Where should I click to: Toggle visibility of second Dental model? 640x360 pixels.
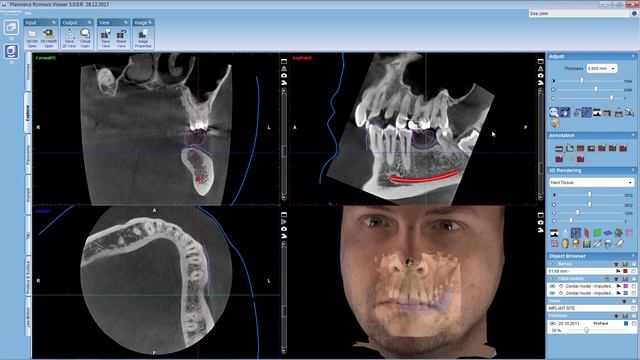553,293
